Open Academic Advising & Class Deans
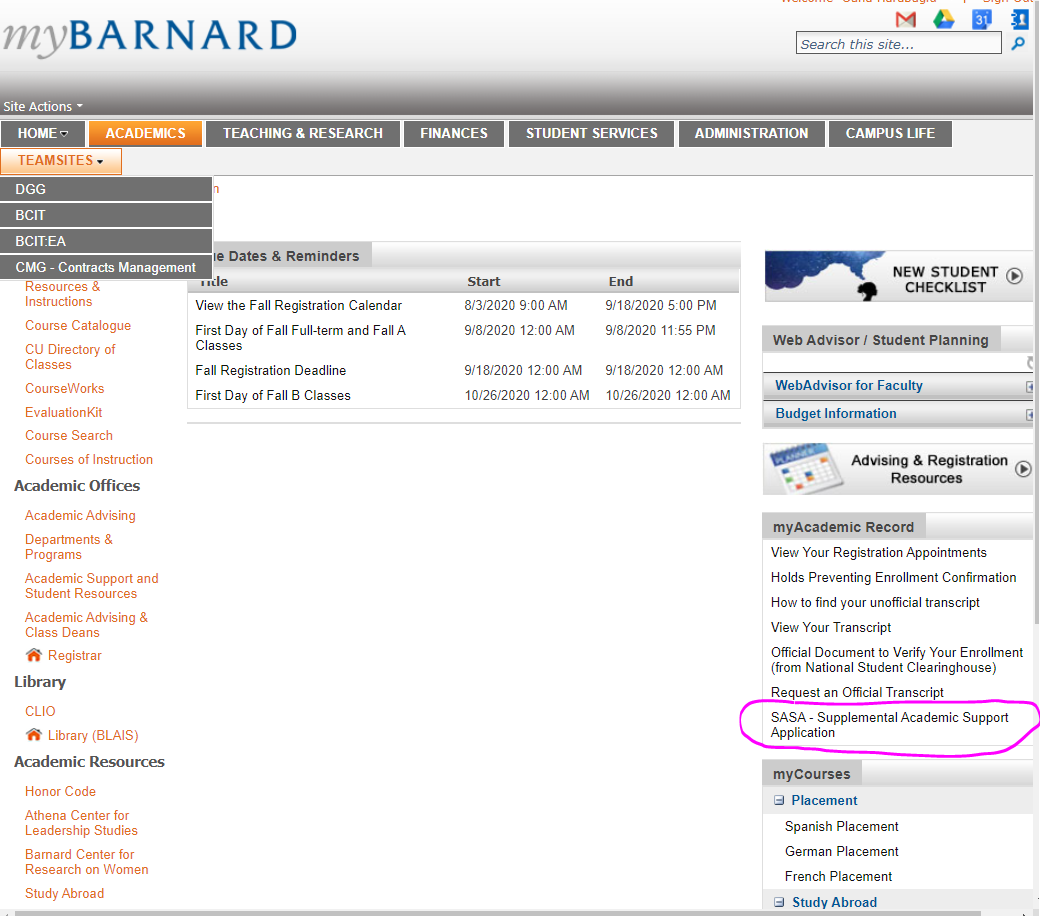 pos(86,625)
